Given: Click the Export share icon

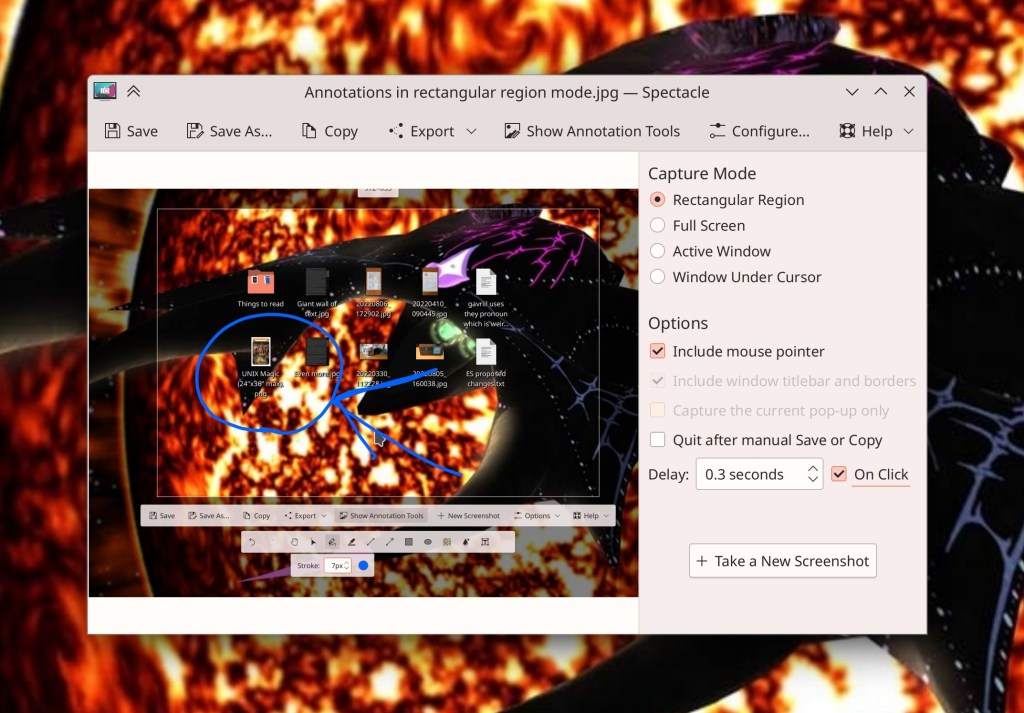Looking at the screenshot, I should [x=396, y=131].
